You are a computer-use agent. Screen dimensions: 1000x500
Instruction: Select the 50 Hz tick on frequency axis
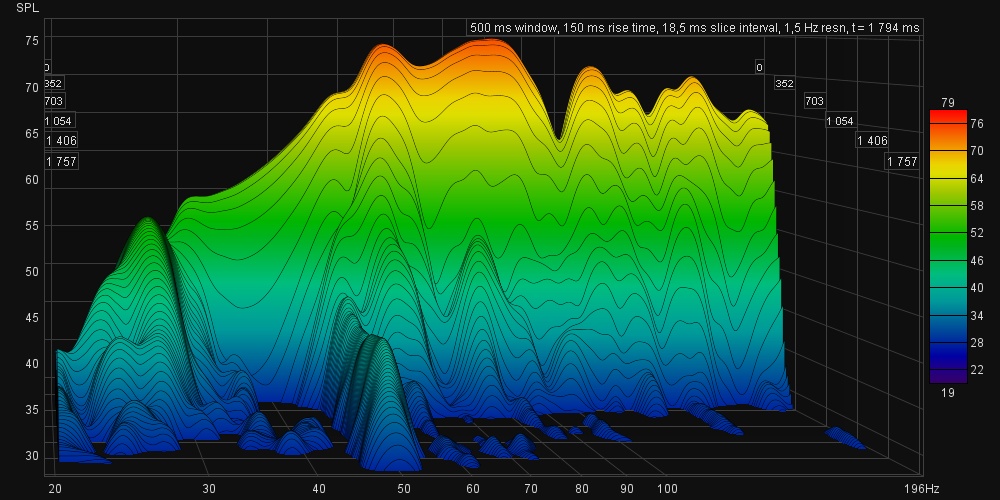tap(404, 488)
